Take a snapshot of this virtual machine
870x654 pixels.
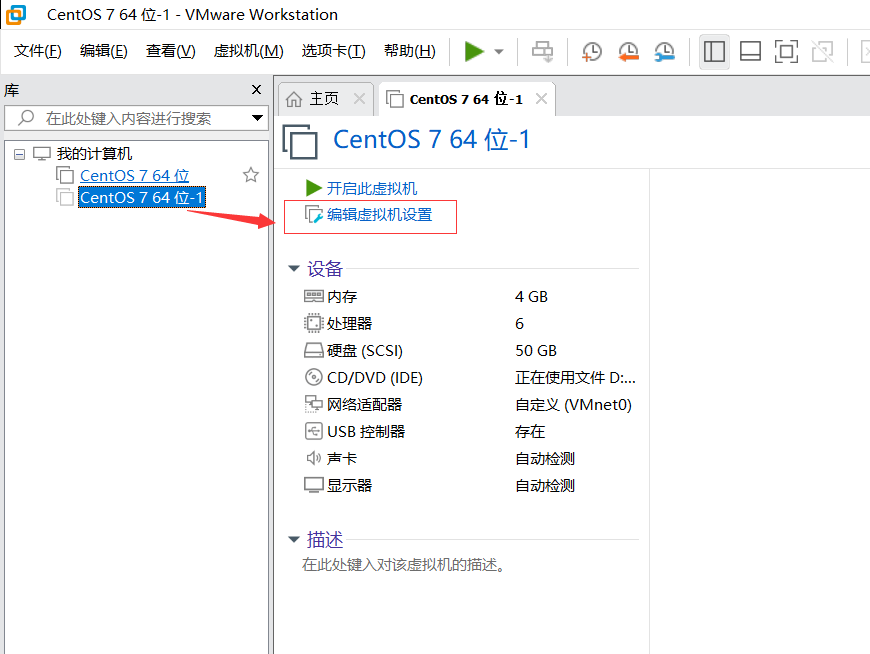pyautogui.click(x=592, y=51)
